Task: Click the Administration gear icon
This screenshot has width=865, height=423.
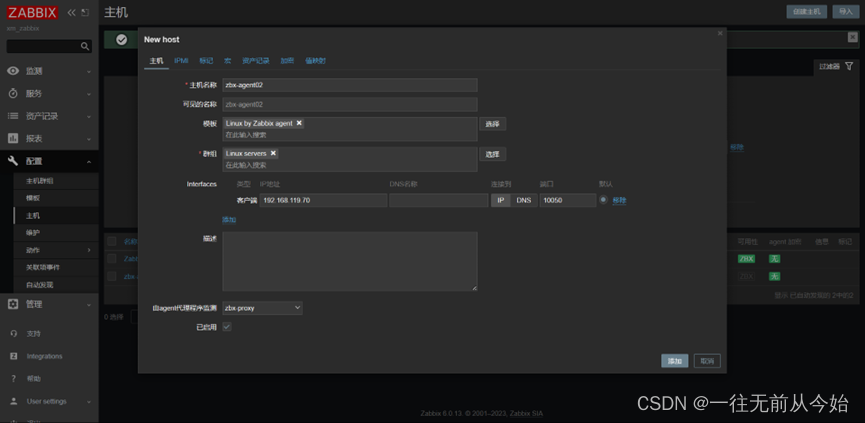Action: [13, 304]
